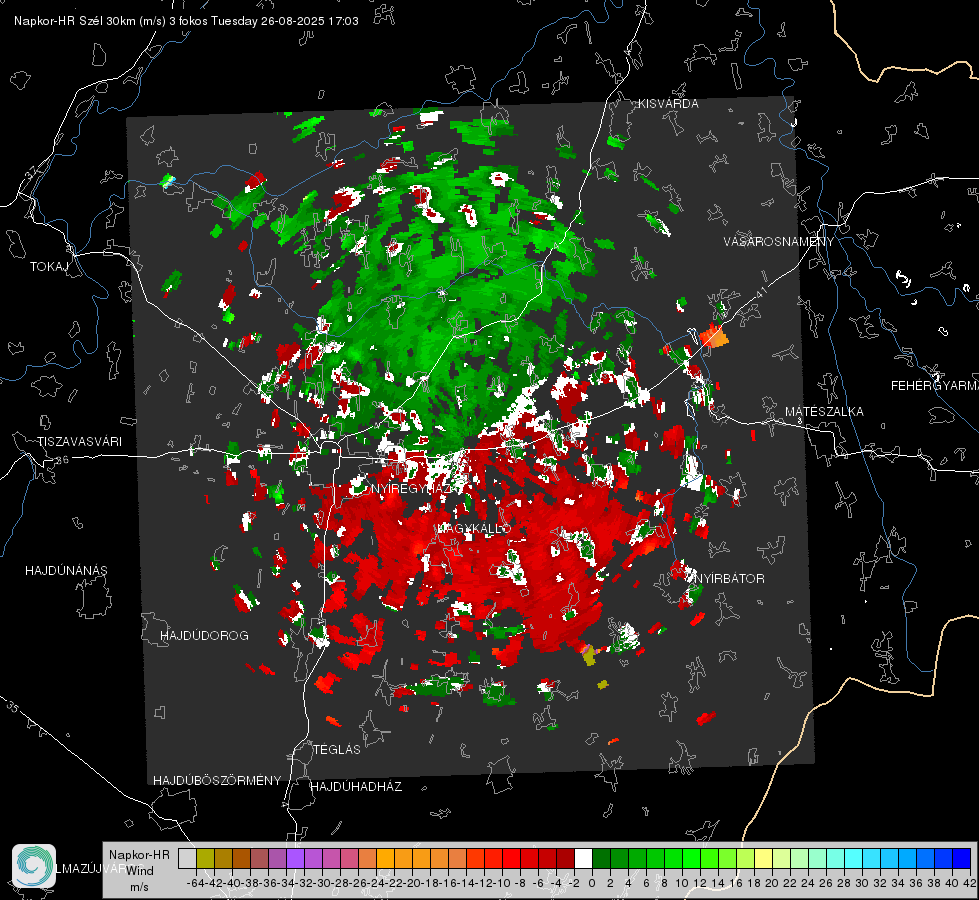Image resolution: width=979 pixels, height=900 pixels.
Task: Click the HAJDÚNÁNÁS town label
Action: pyautogui.click(x=66, y=570)
